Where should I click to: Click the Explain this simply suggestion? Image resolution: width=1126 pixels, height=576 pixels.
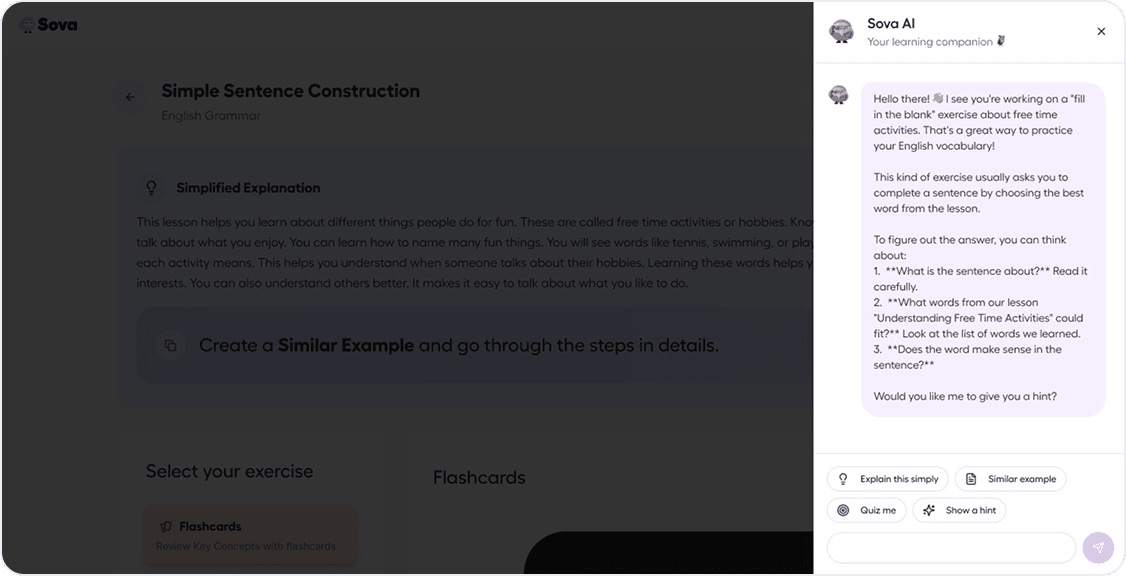tap(888, 479)
